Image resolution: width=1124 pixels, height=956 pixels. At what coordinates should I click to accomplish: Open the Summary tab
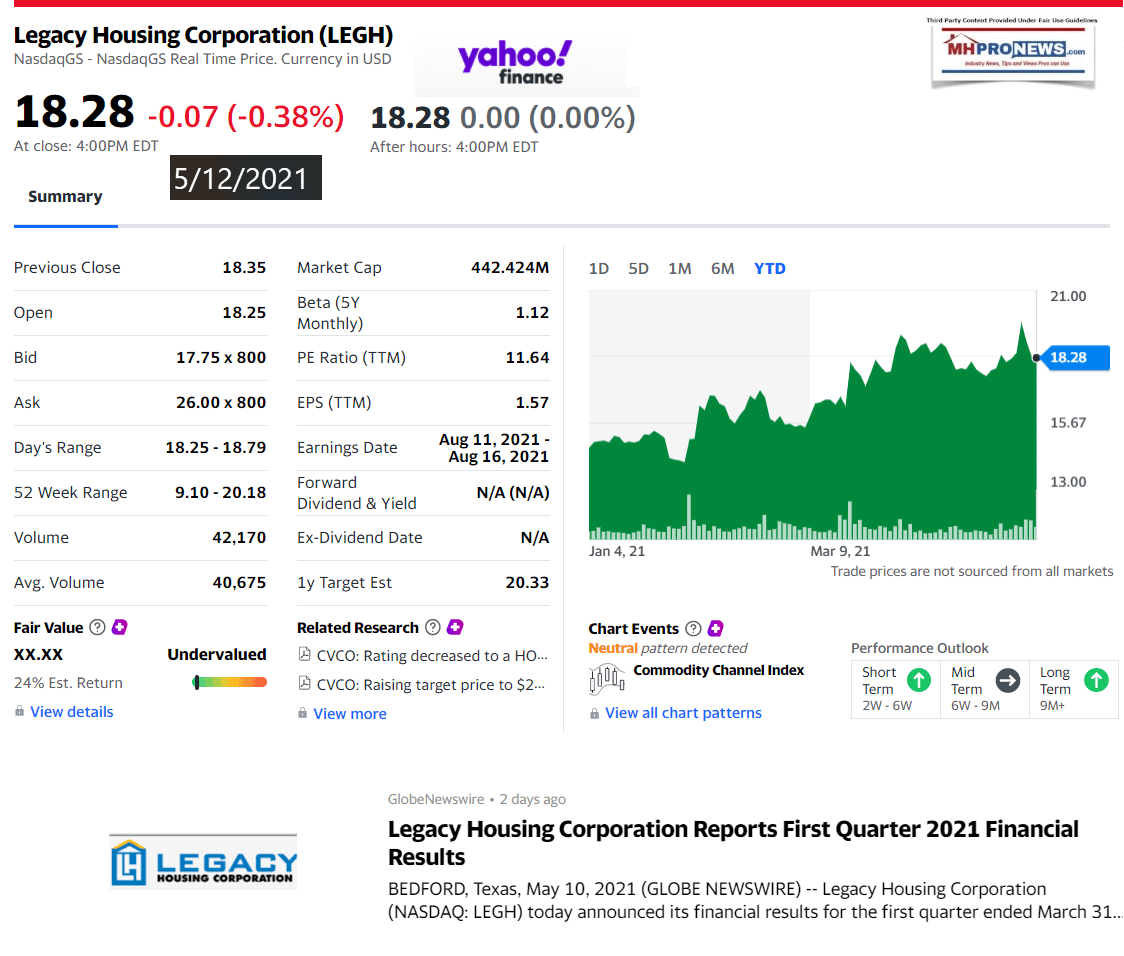65,197
